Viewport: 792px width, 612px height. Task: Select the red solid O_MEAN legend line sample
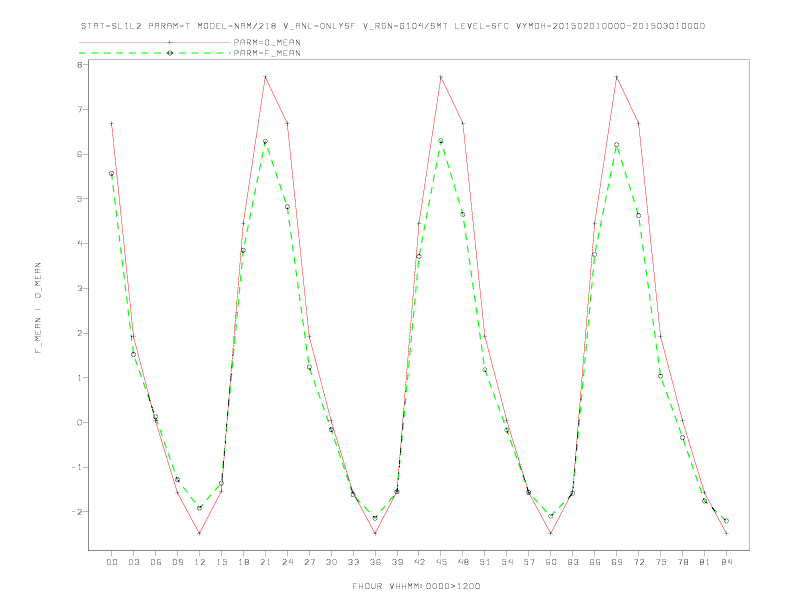pos(155,42)
